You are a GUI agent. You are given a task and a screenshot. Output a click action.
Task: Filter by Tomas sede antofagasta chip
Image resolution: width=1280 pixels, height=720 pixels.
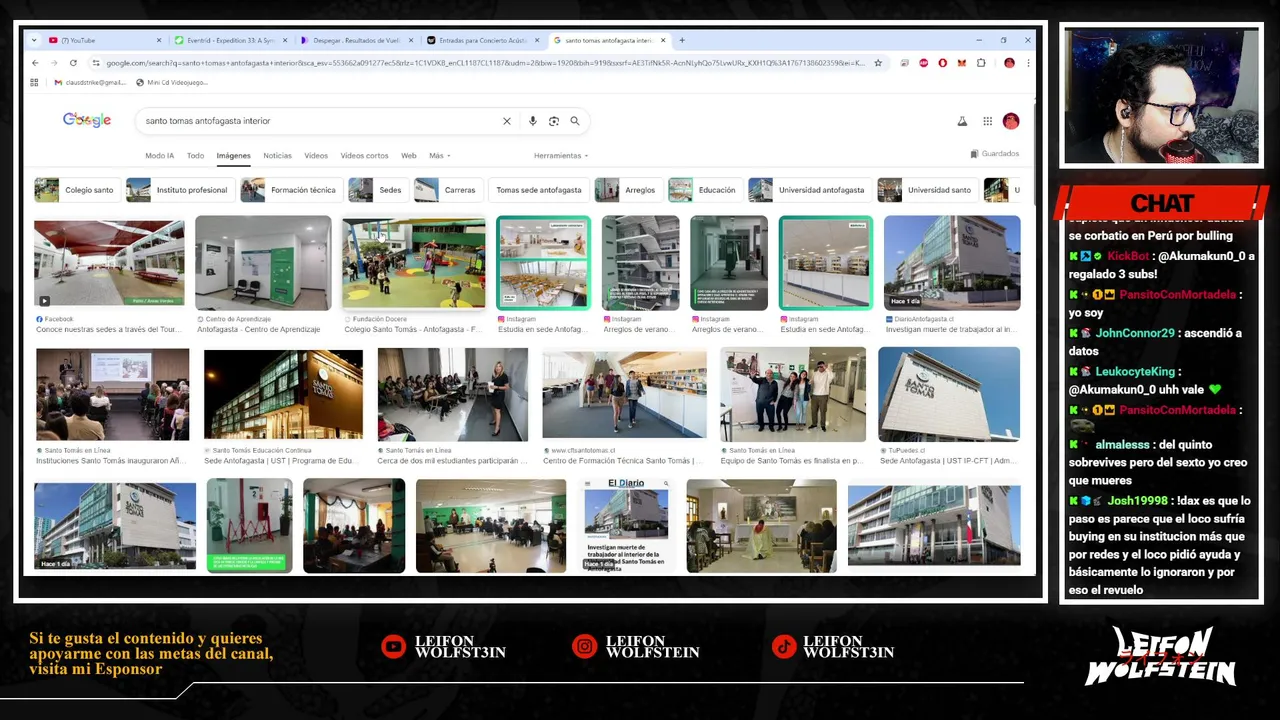tap(538, 190)
